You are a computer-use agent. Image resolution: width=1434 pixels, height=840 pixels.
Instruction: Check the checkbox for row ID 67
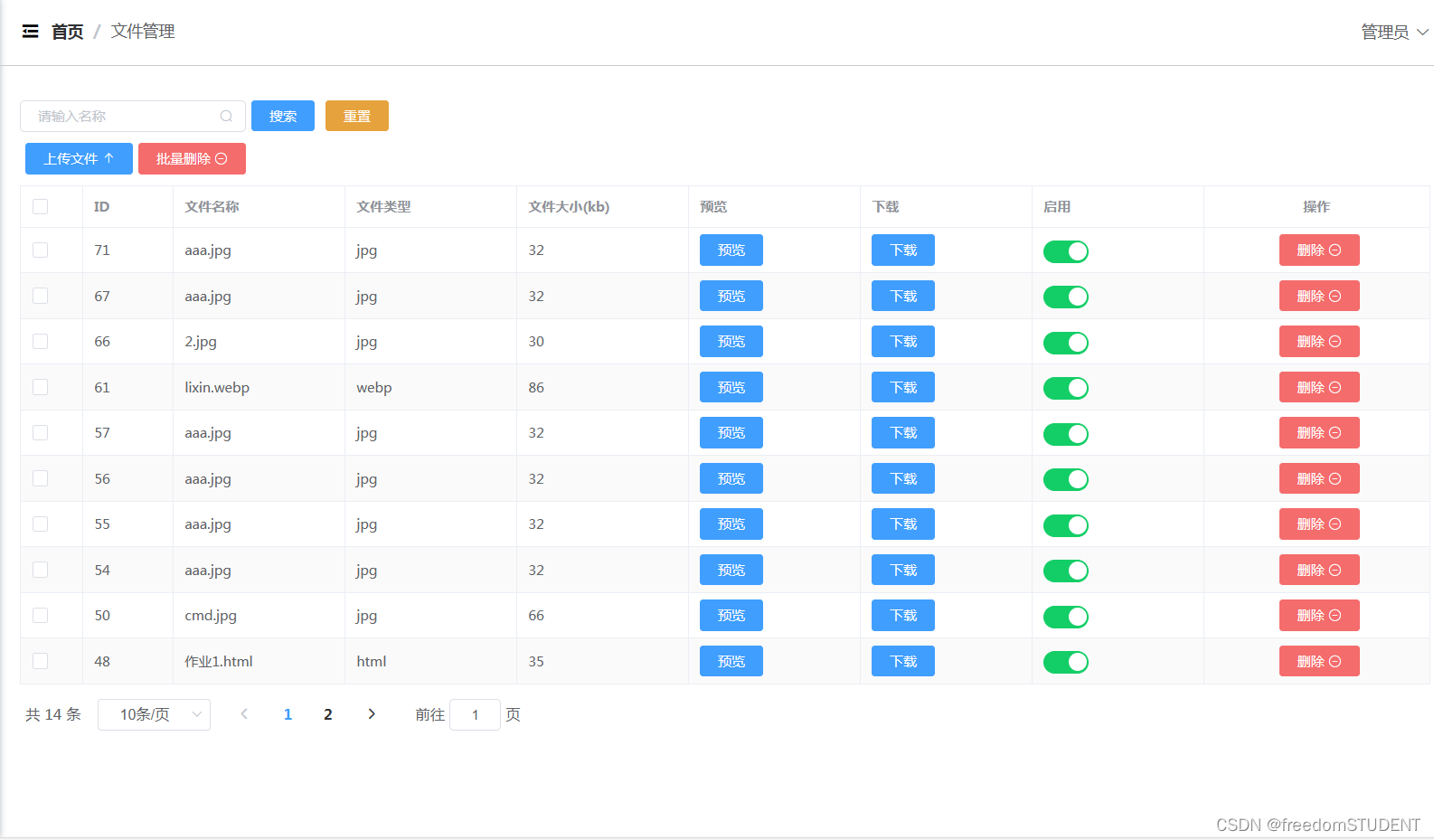coord(40,296)
